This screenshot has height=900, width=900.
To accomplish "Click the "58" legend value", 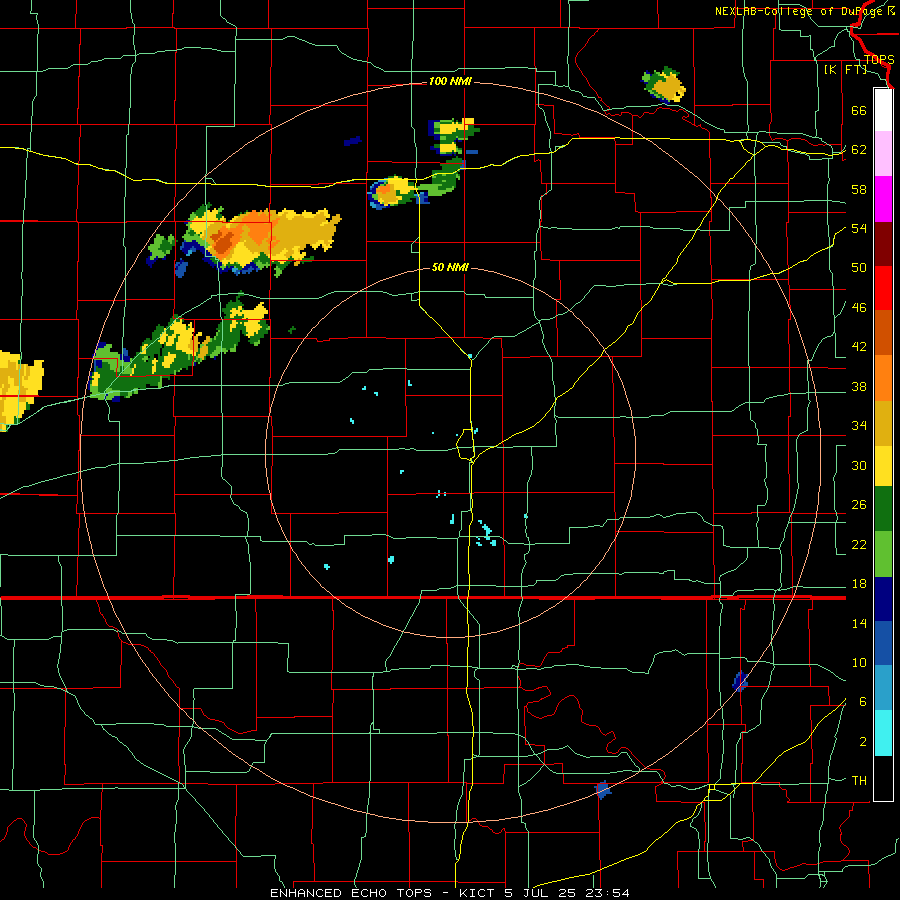I will pos(859,189).
